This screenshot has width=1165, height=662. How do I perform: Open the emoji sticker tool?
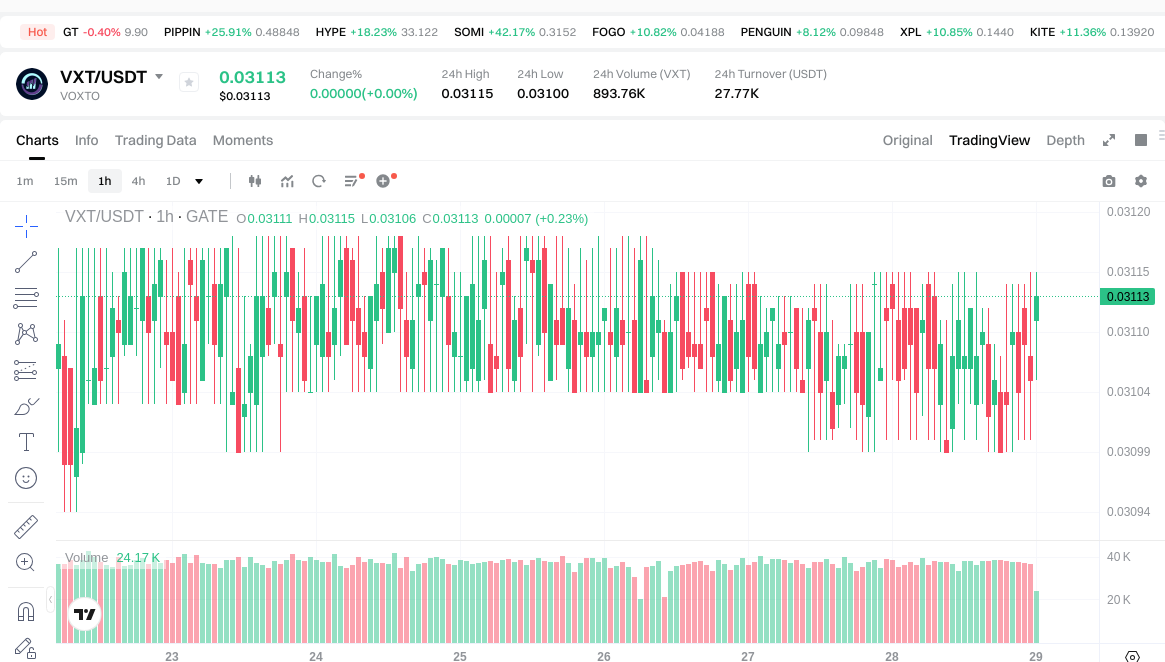(x=26, y=478)
